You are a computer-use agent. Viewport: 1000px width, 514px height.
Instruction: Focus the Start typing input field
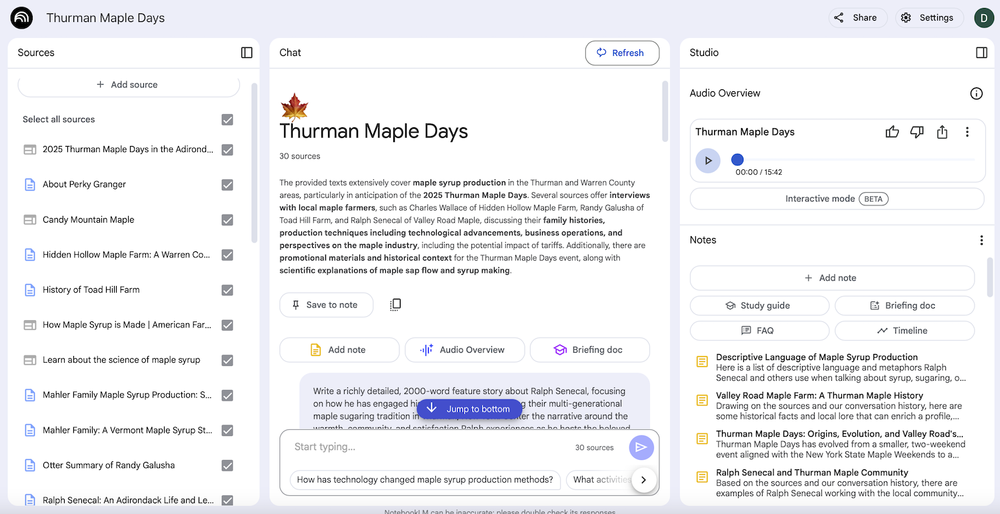[x=427, y=447]
